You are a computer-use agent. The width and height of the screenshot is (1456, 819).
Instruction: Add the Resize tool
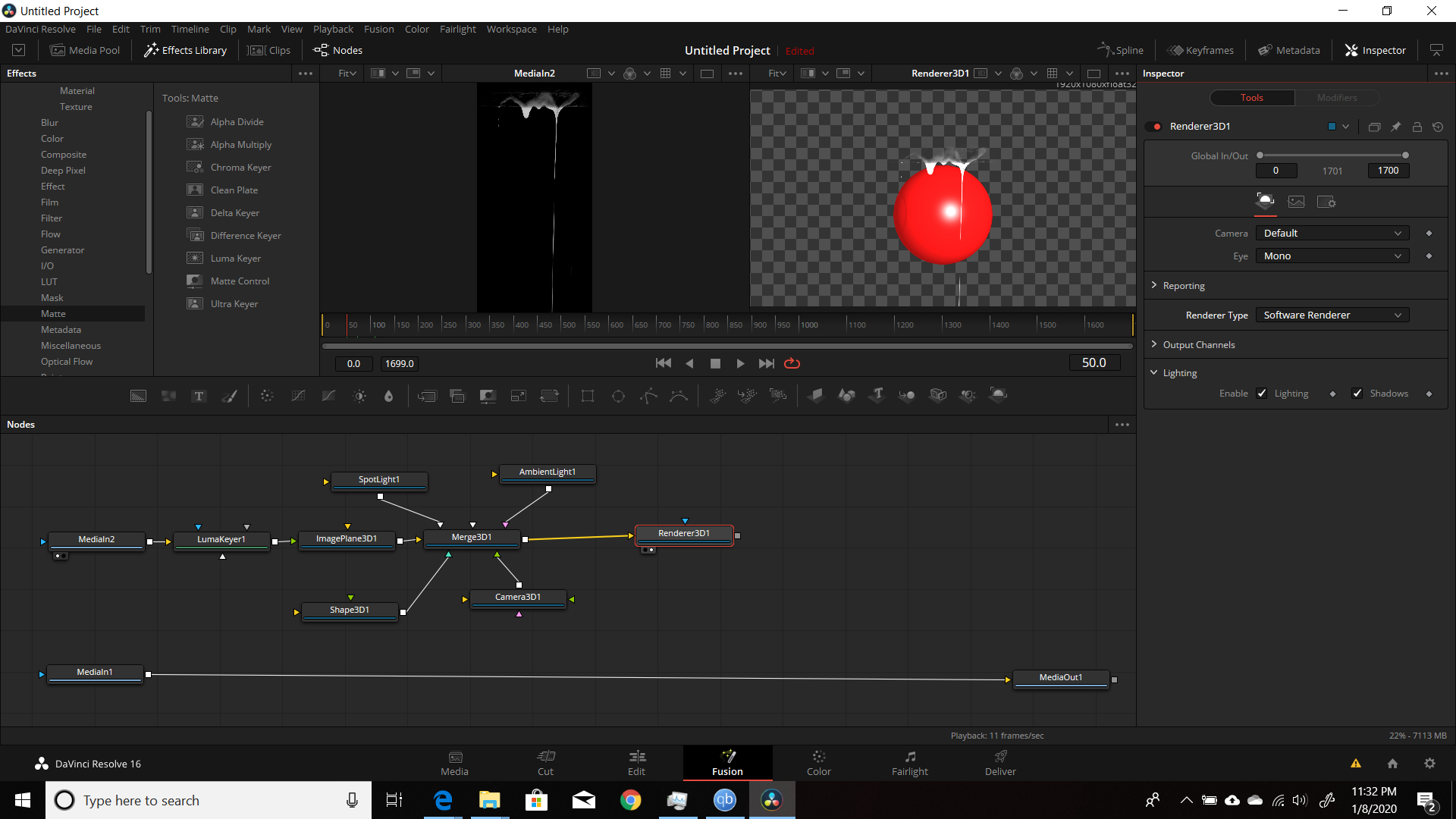519,396
